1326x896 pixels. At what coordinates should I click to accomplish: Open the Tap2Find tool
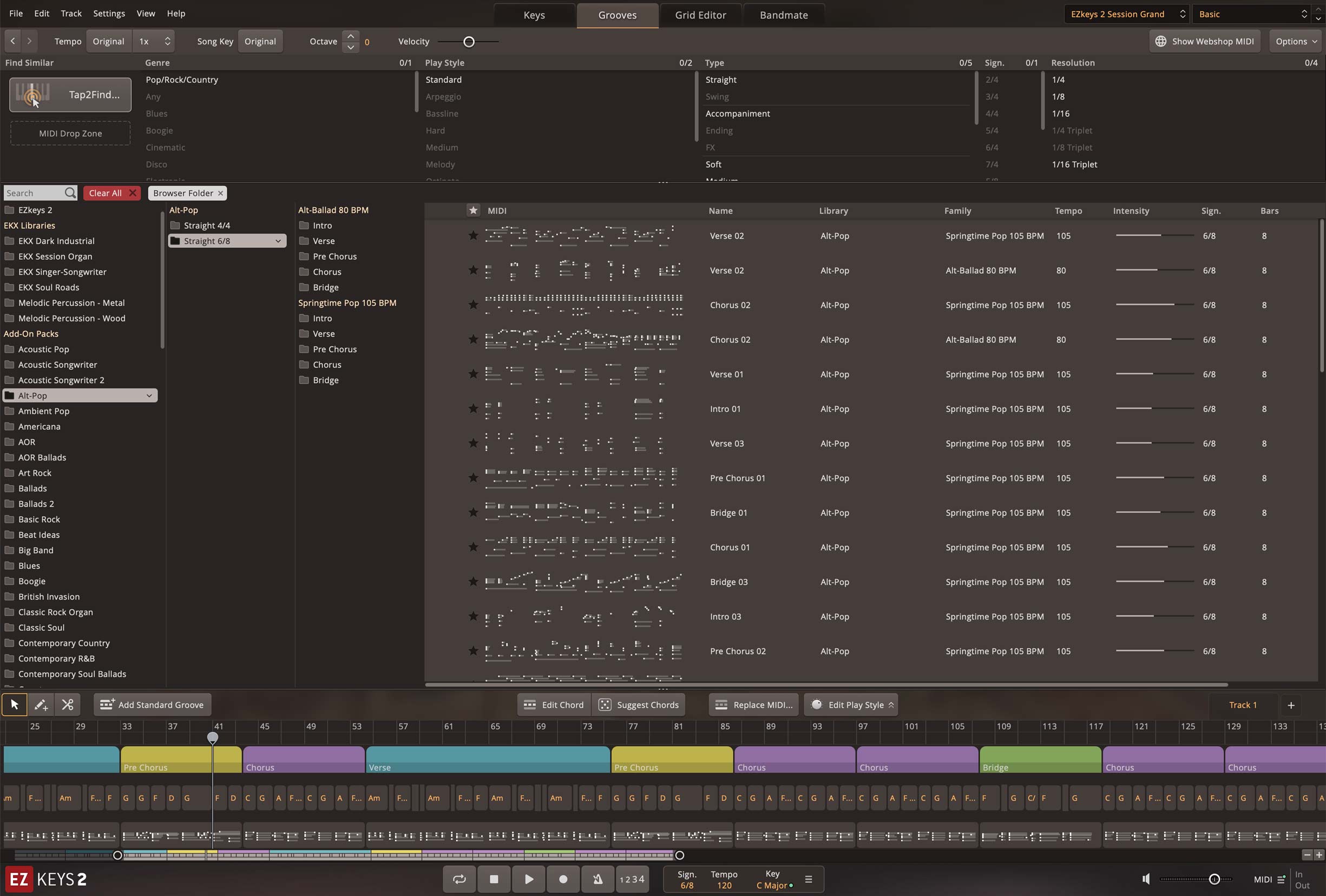pyautogui.click(x=70, y=95)
